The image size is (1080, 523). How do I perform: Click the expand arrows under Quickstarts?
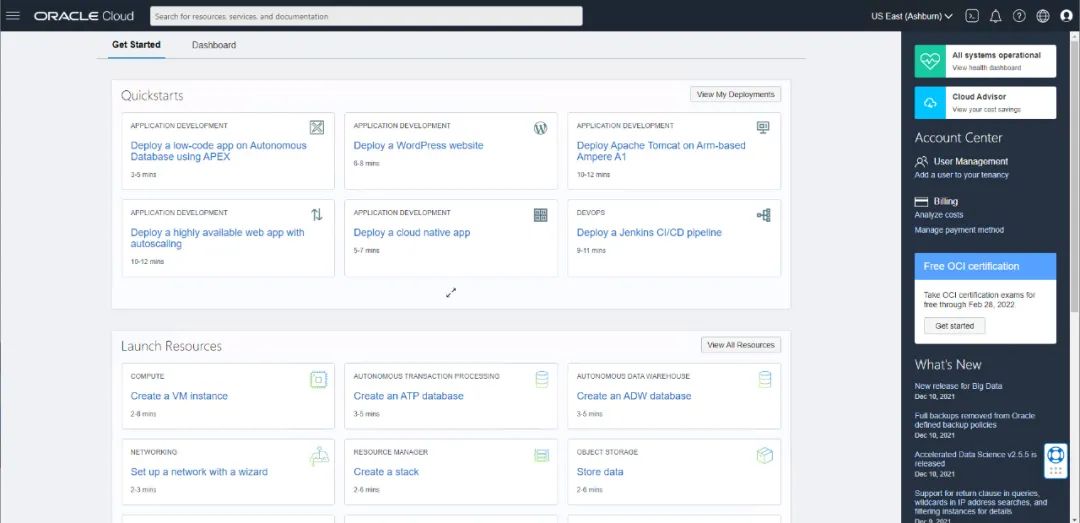click(x=451, y=293)
